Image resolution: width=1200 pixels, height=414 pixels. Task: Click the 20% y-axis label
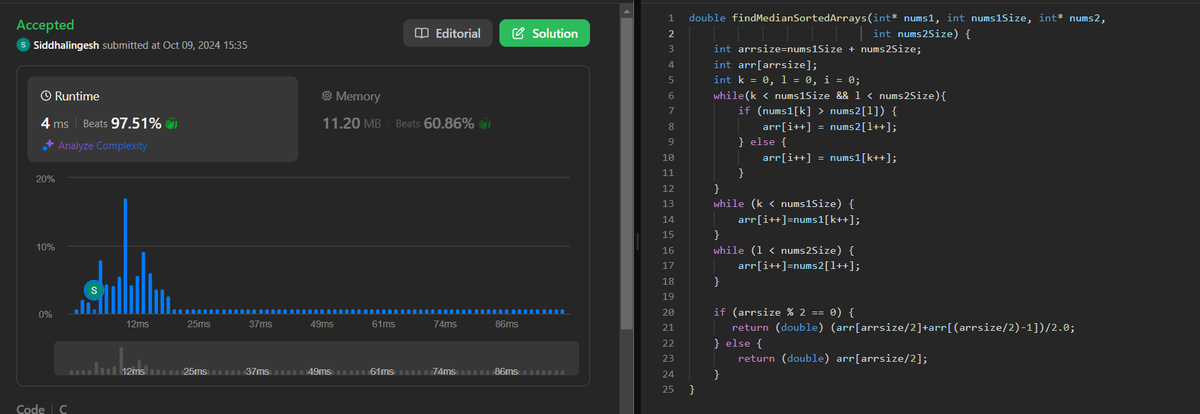coord(45,179)
